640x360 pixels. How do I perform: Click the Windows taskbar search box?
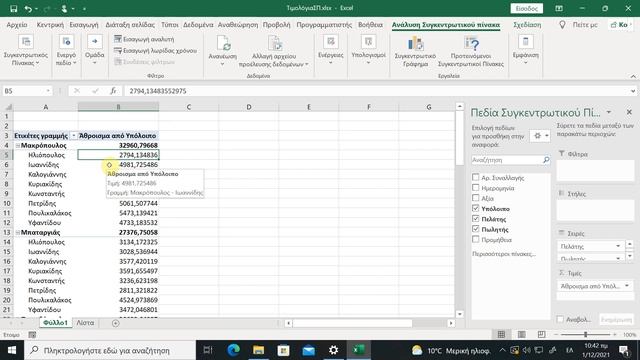click(x=110, y=350)
